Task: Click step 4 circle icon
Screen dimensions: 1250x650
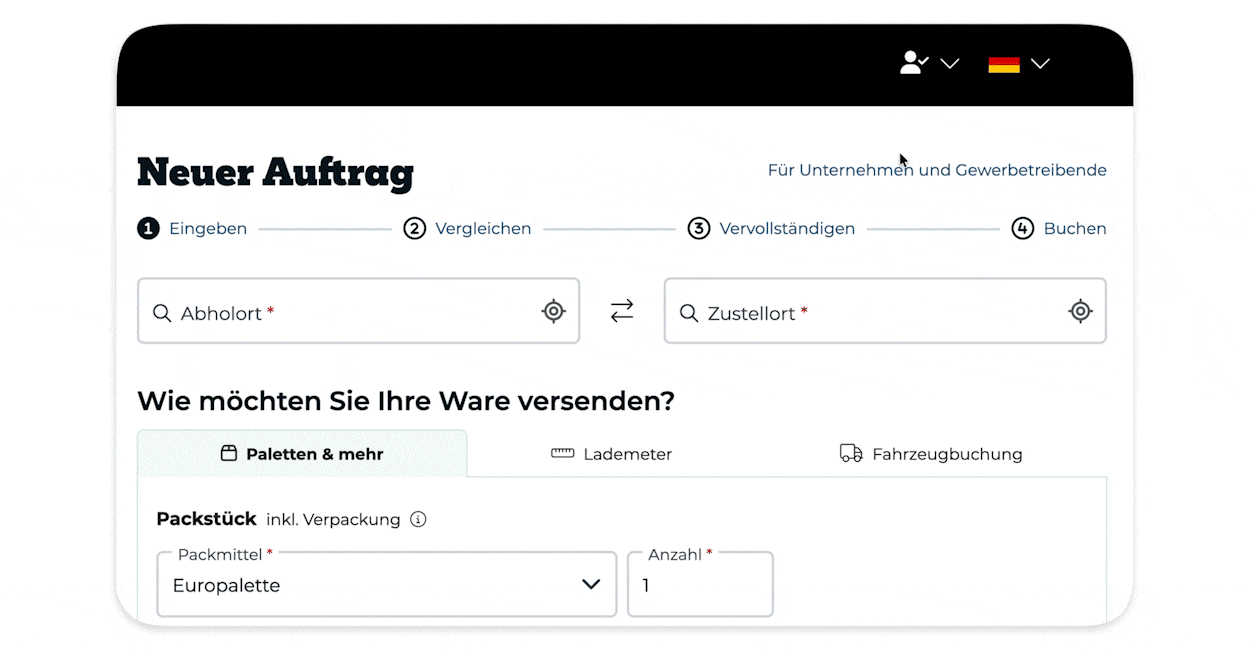Action: (x=1022, y=228)
